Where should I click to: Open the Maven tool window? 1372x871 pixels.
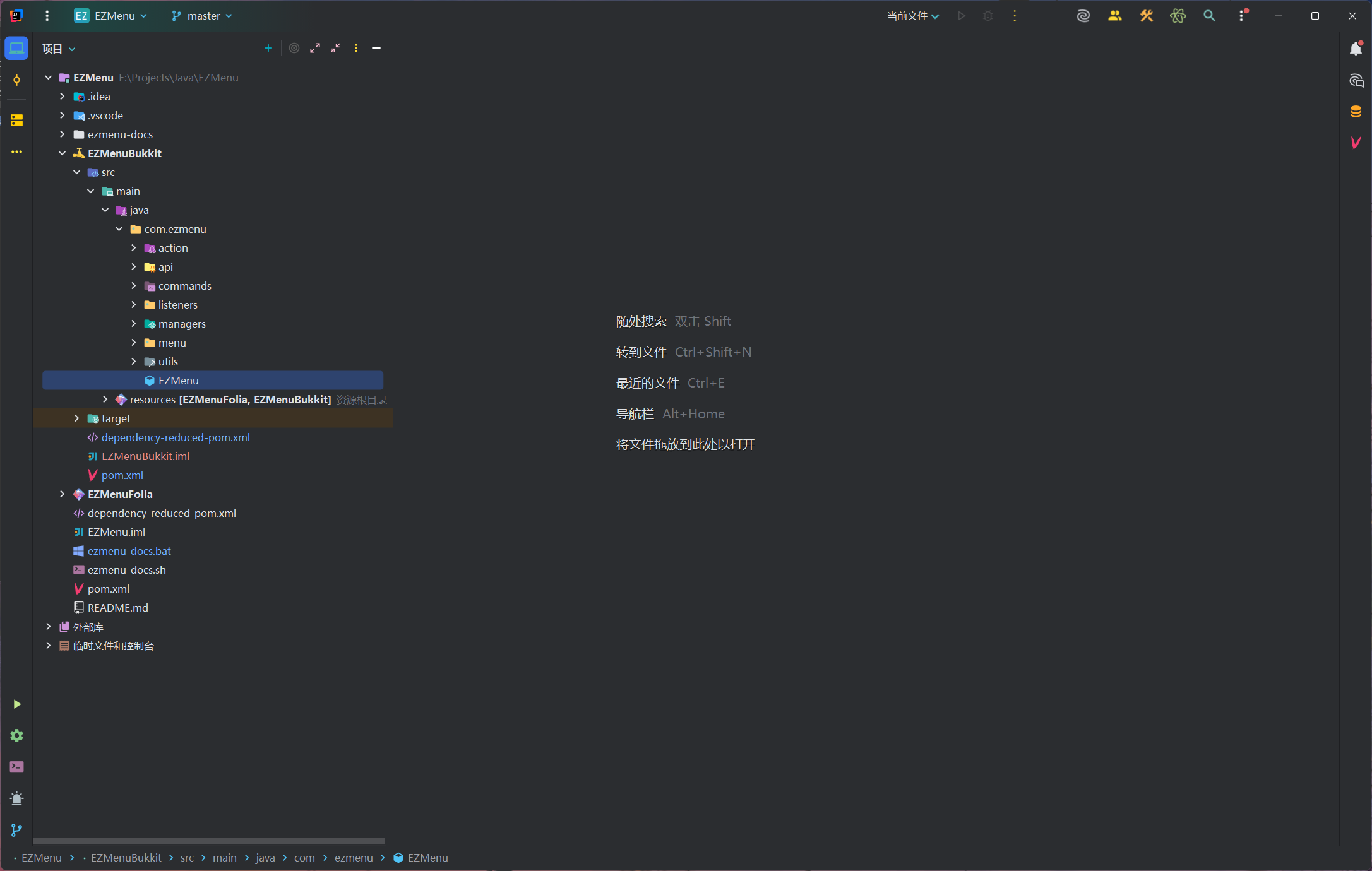(x=1356, y=143)
